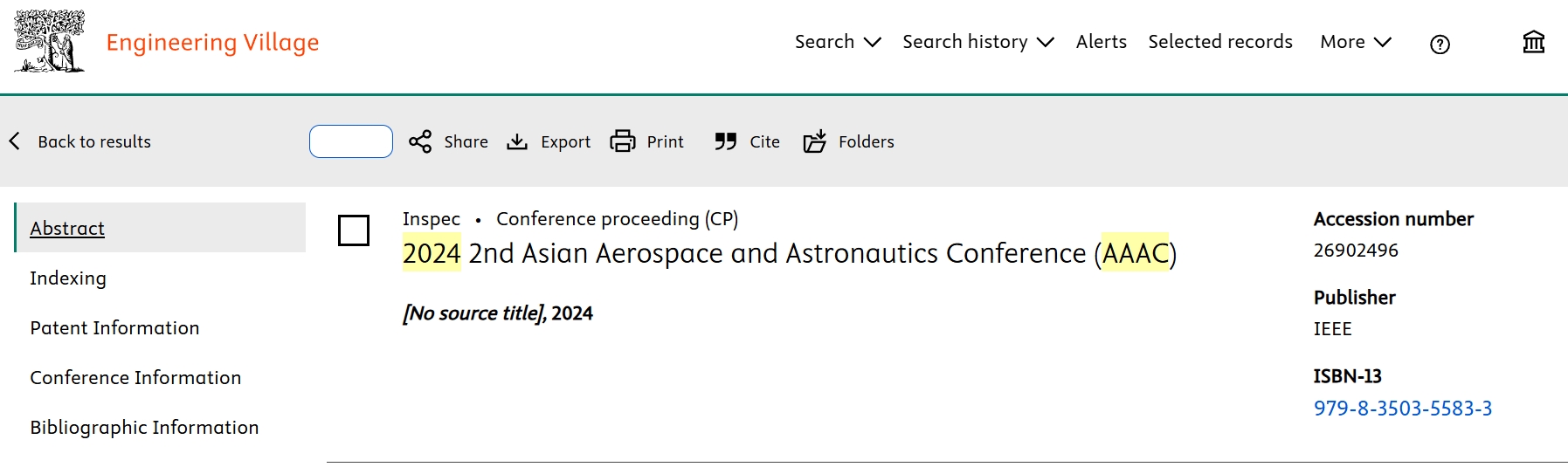
Task: Expand the Search history dropdown
Action: coord(978,42)
